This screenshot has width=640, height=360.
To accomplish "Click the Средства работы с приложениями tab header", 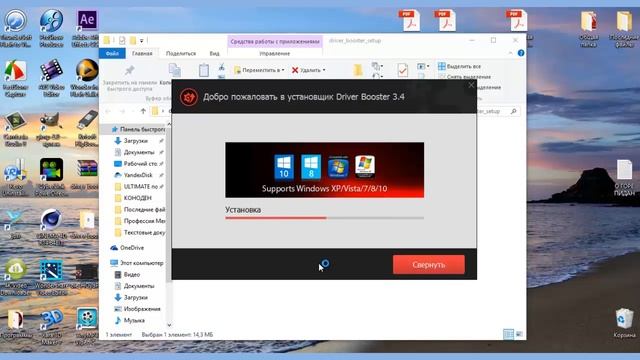I will (x=275, y=41).
